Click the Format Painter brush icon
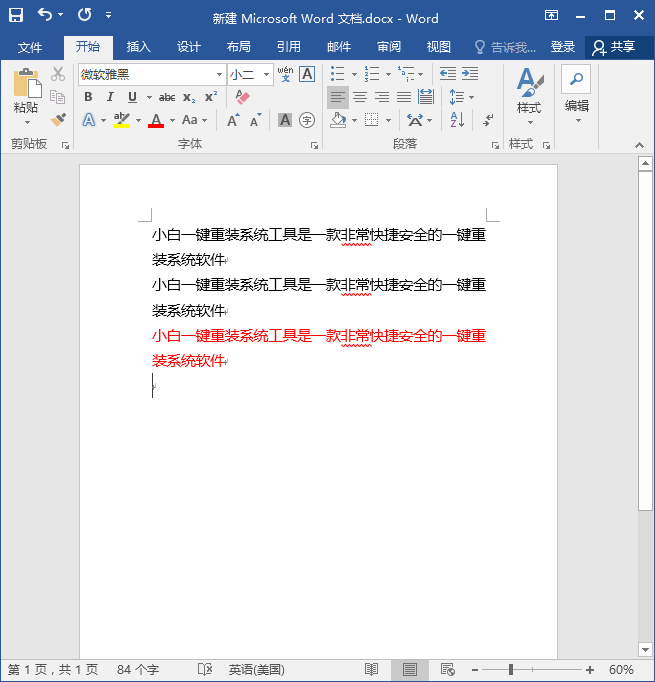This screenshot has width=655, height=682. coord(58,120)
